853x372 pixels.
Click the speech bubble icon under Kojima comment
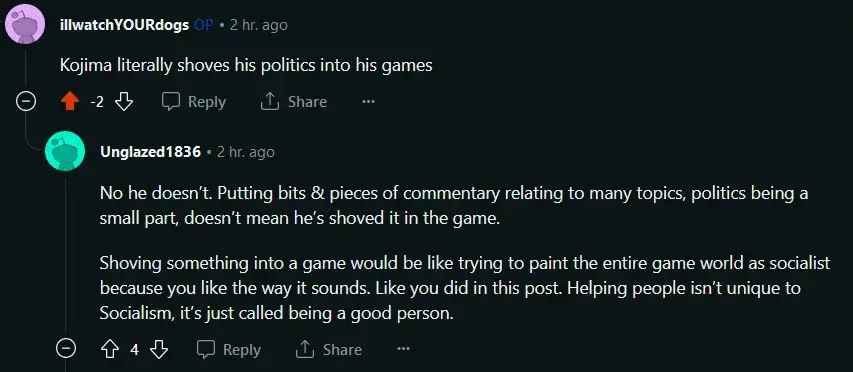pyautogui.click(x=171, y=102)
